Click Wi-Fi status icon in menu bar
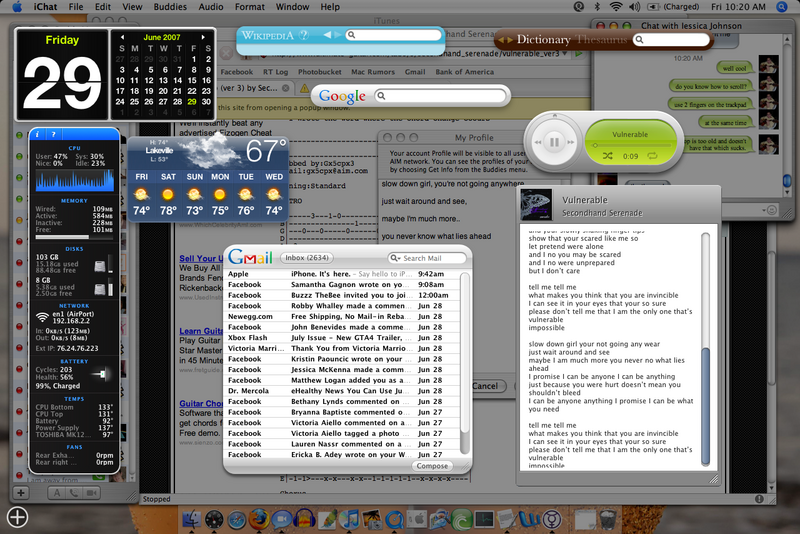Image resolution: width=800 pixels, height=534 pixels. (x=616, y=7)
